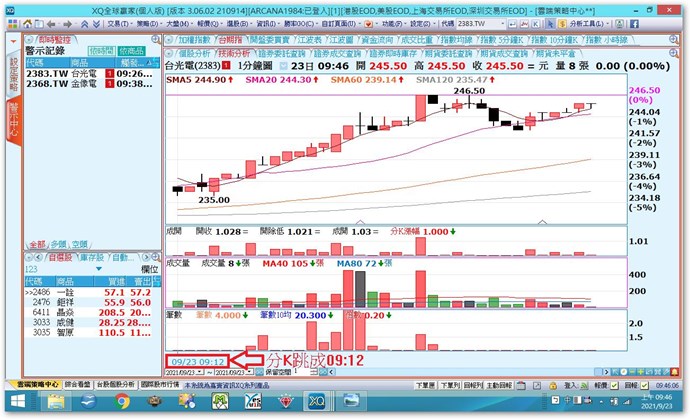Viewport: 690px width, 419px height.
Task: Open the 分析工具 dropdown
Action: point(590,24)
